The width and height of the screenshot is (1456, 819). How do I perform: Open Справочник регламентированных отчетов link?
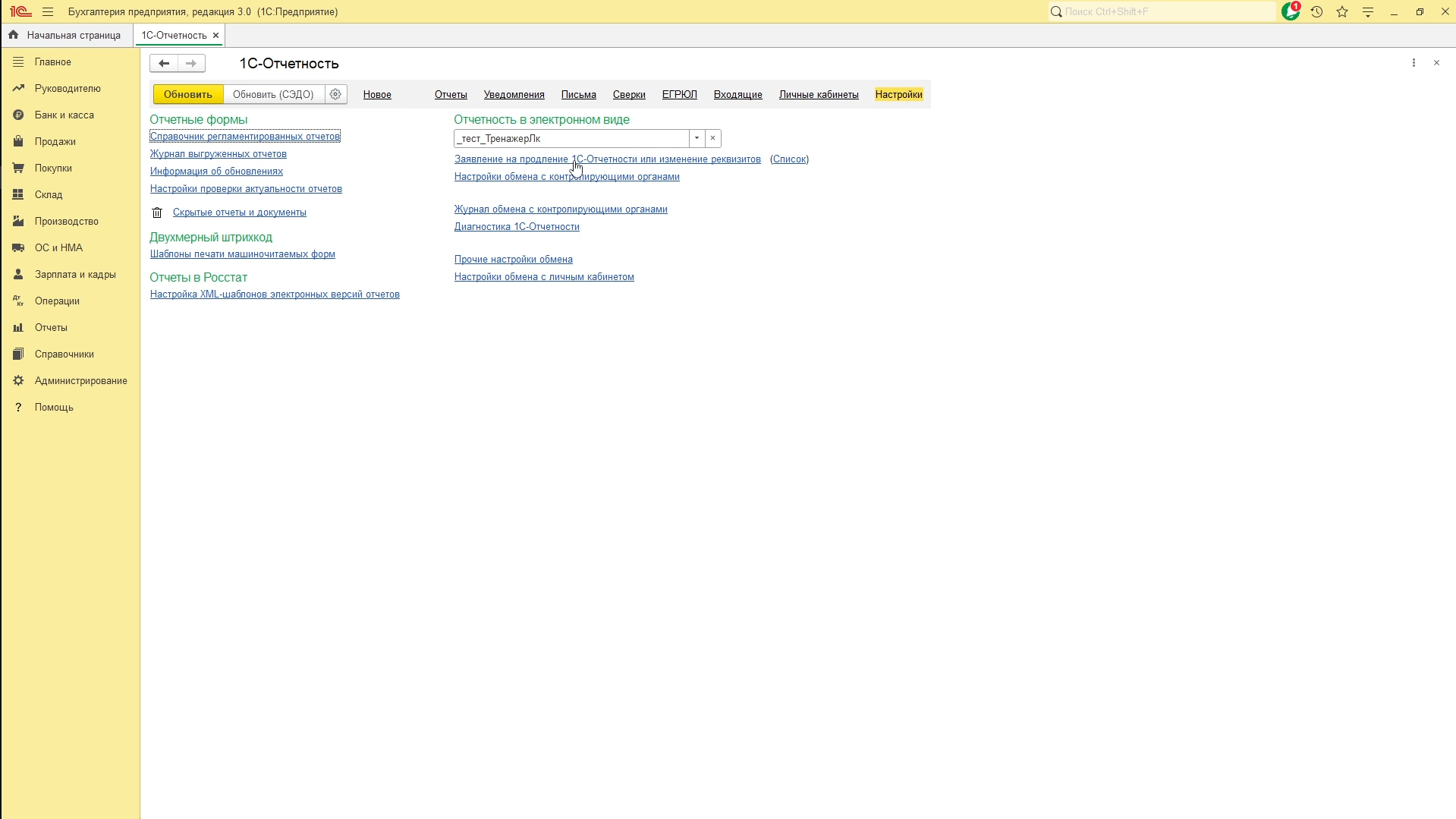[245, 137]
